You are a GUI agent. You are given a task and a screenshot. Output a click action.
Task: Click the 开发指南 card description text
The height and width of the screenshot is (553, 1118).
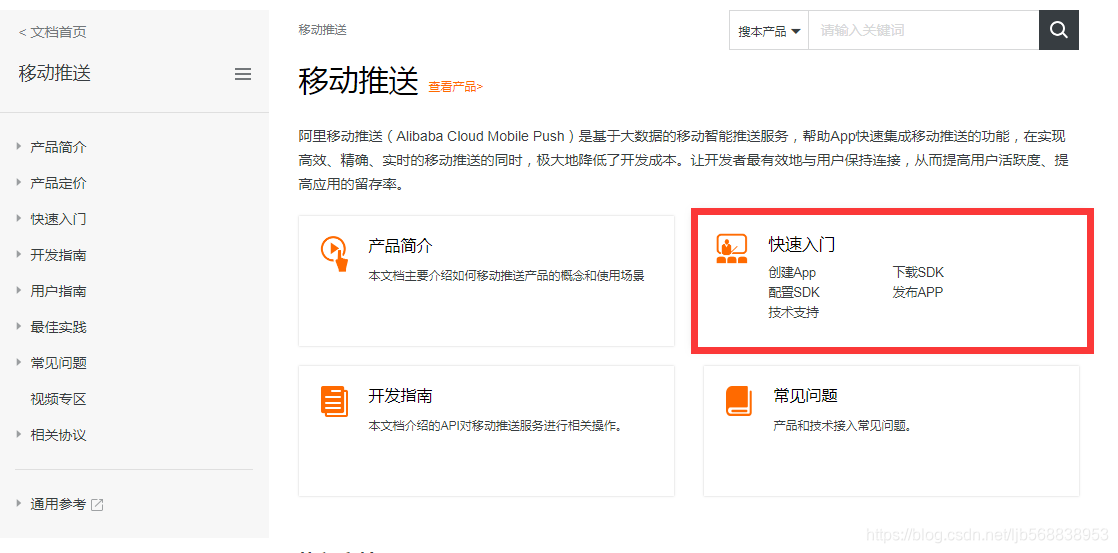pyautogui.click(x=496, y=426)
